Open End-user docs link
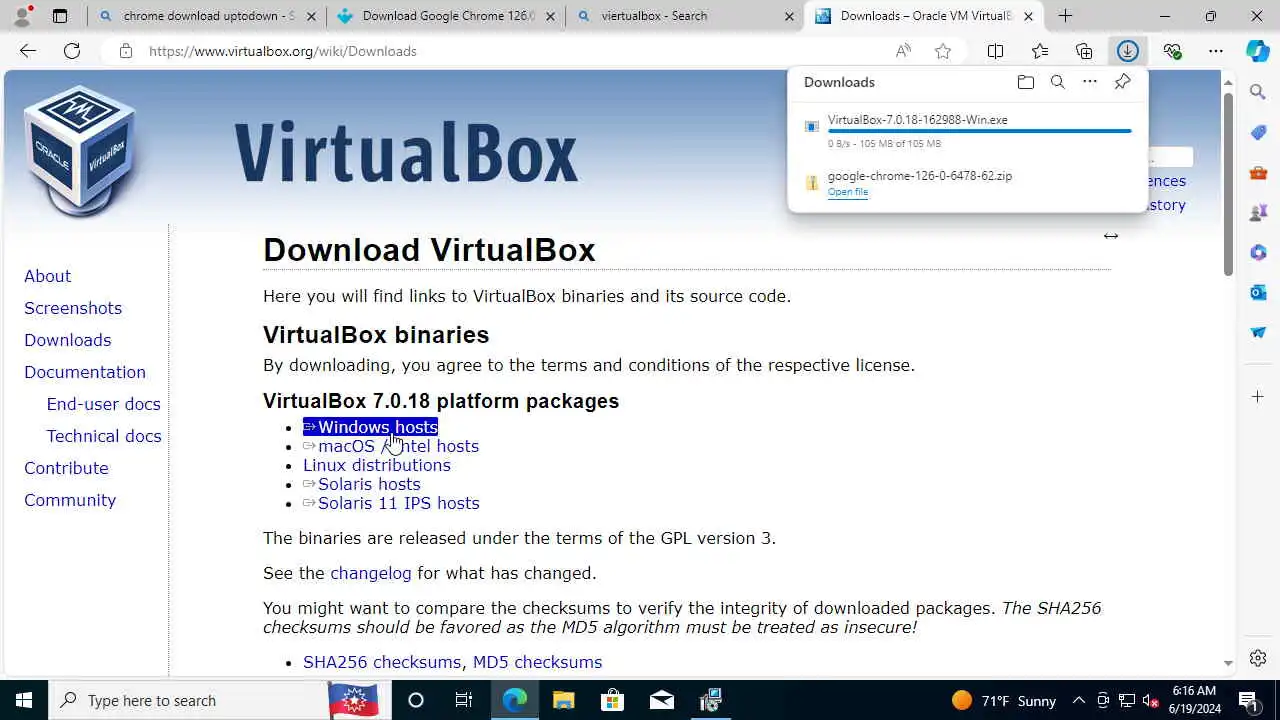The width and height of the screenshot is (1280, 720). click(x=103, y=404)
